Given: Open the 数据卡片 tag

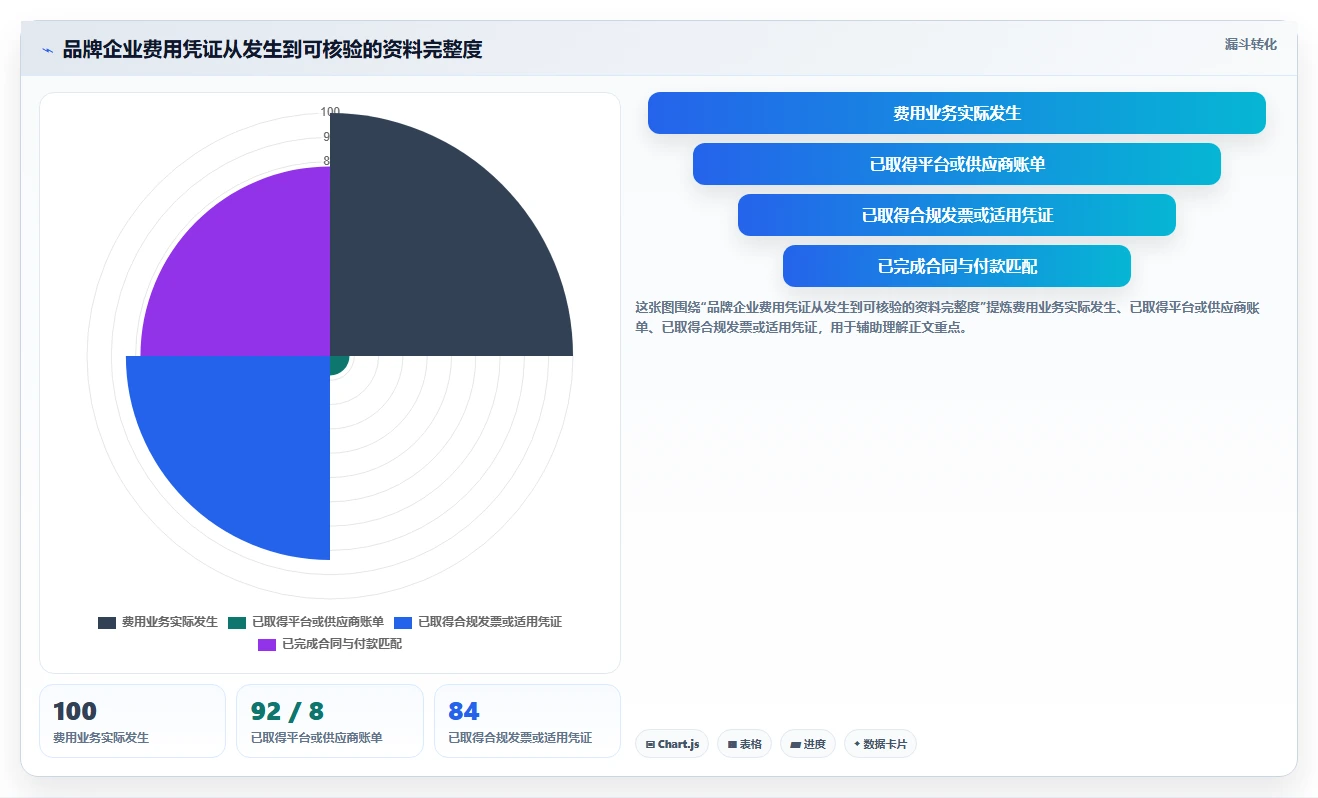Looking at the screenshot, I should point(880,744).
